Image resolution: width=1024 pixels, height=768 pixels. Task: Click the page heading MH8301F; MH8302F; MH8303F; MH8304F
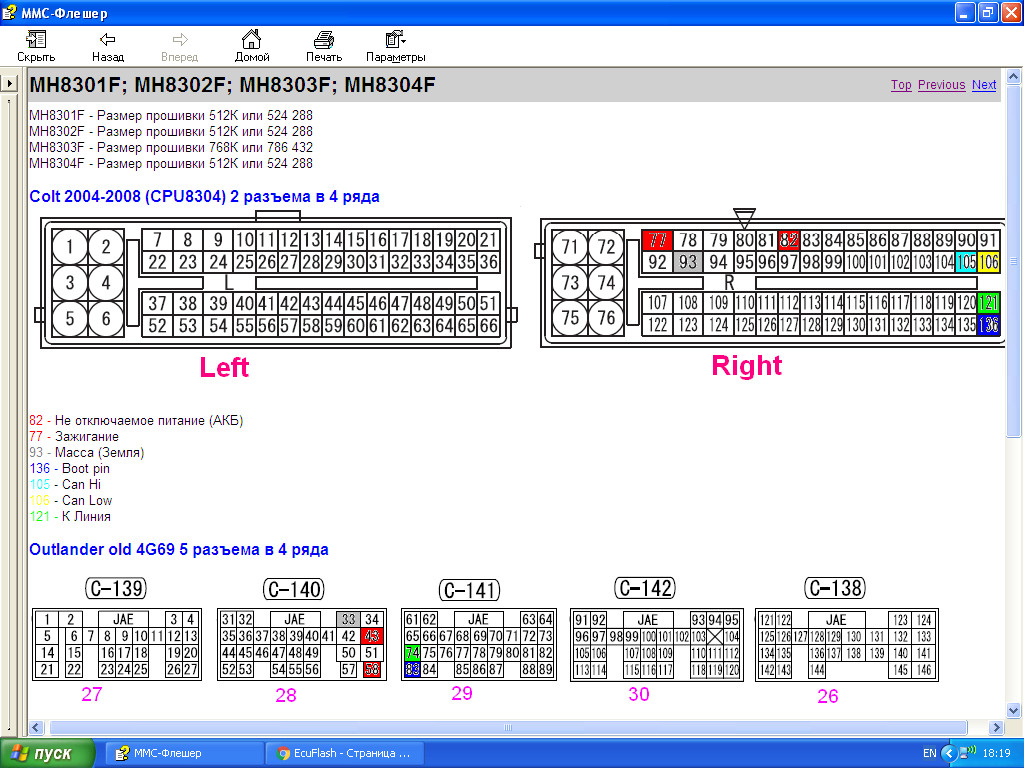232,85
